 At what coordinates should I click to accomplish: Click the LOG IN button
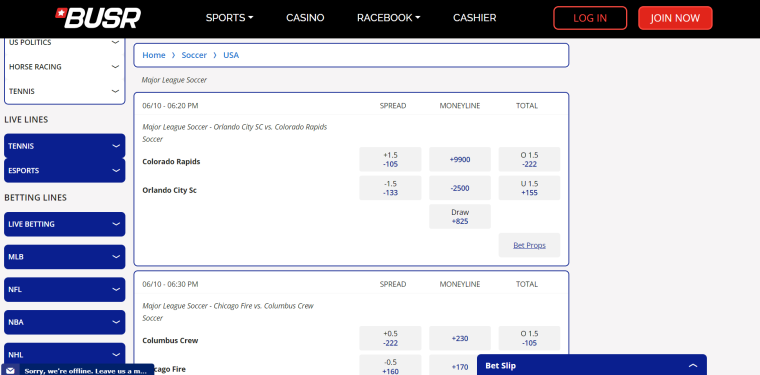tap(590, 18)
